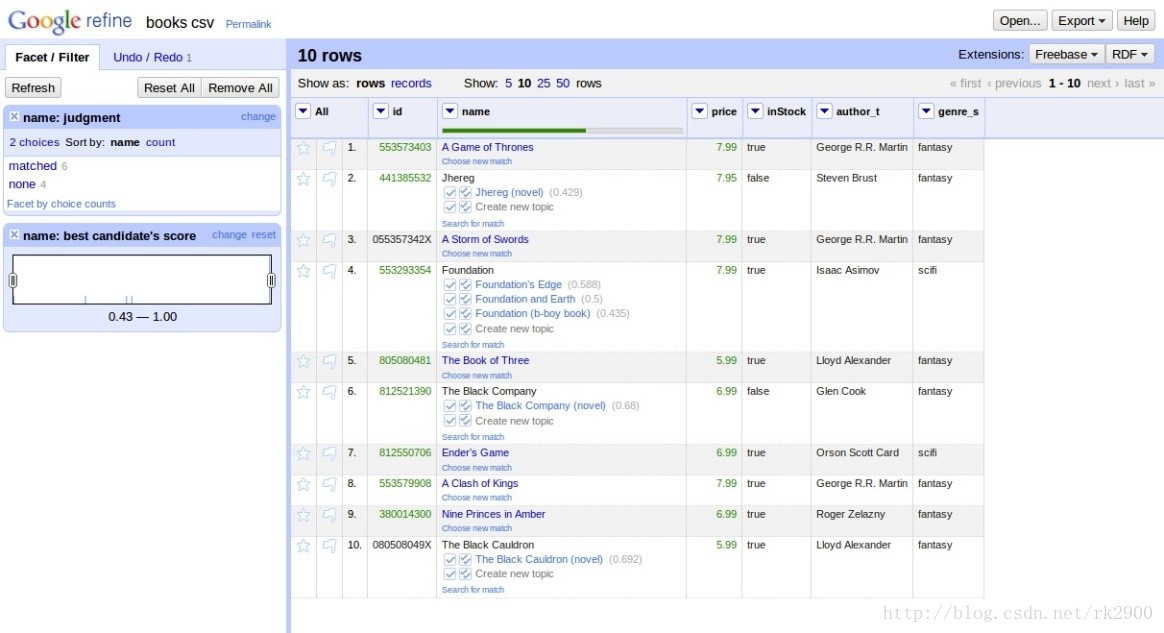The width and height of the screenshot is (1164, 633).
Task: Match this cell to Foundation's Edge
Action: (x=450, y=285)
